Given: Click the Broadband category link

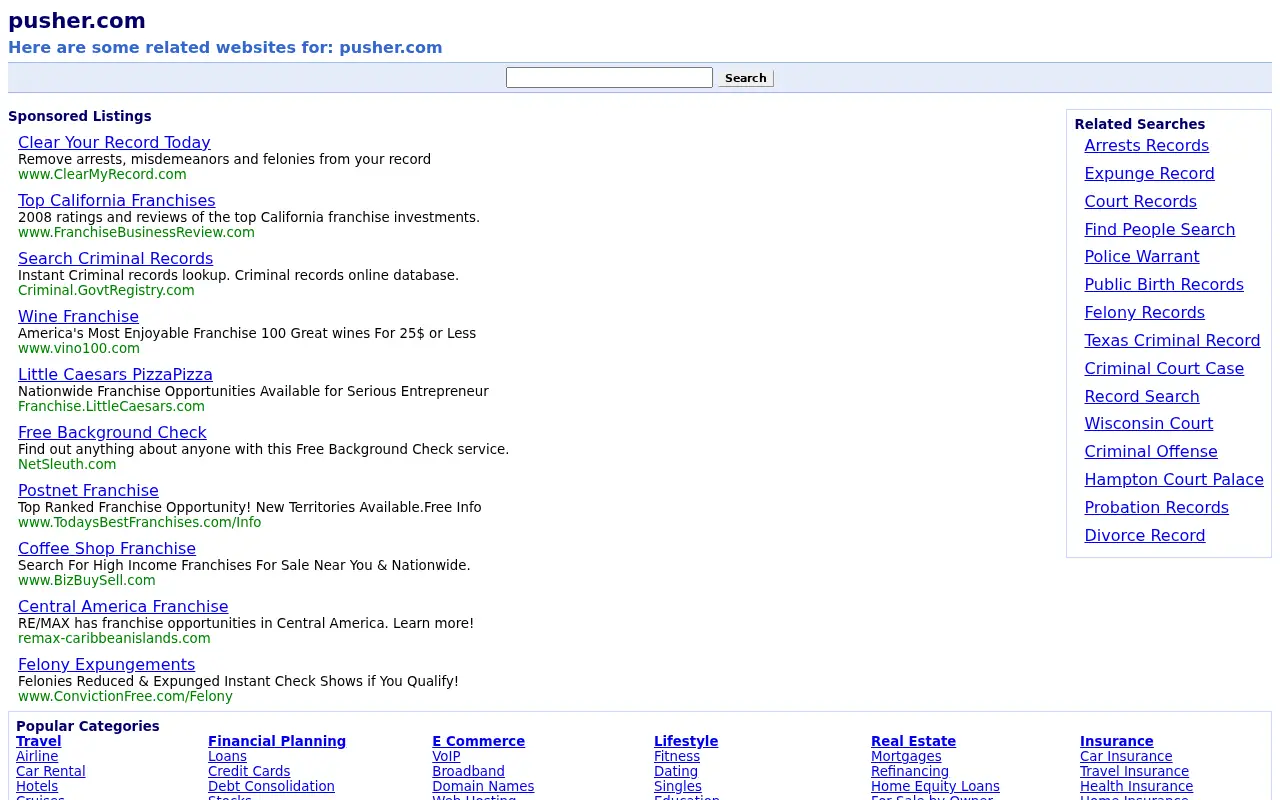Looking at the screenshot, I should [468, 772].
